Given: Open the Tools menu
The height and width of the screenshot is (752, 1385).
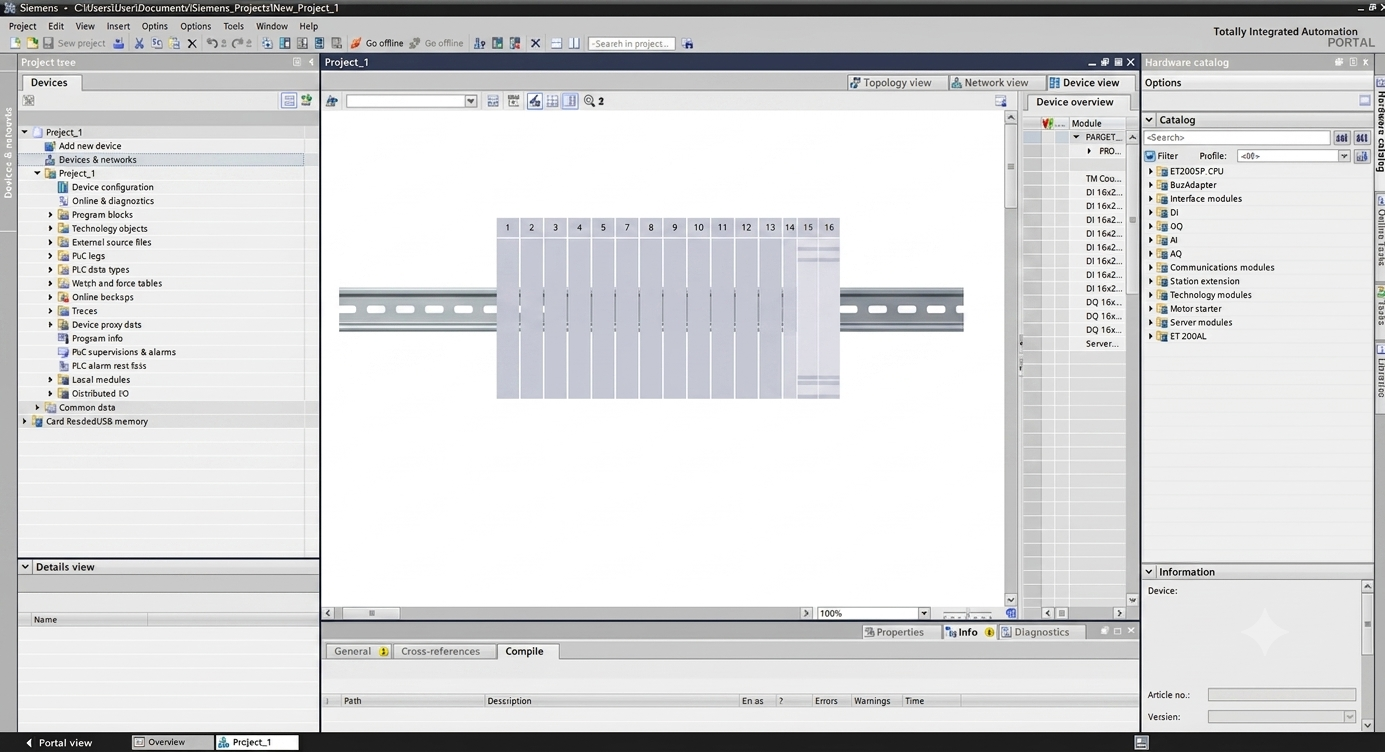Looking at the screenshot, I should click(233, 26).
